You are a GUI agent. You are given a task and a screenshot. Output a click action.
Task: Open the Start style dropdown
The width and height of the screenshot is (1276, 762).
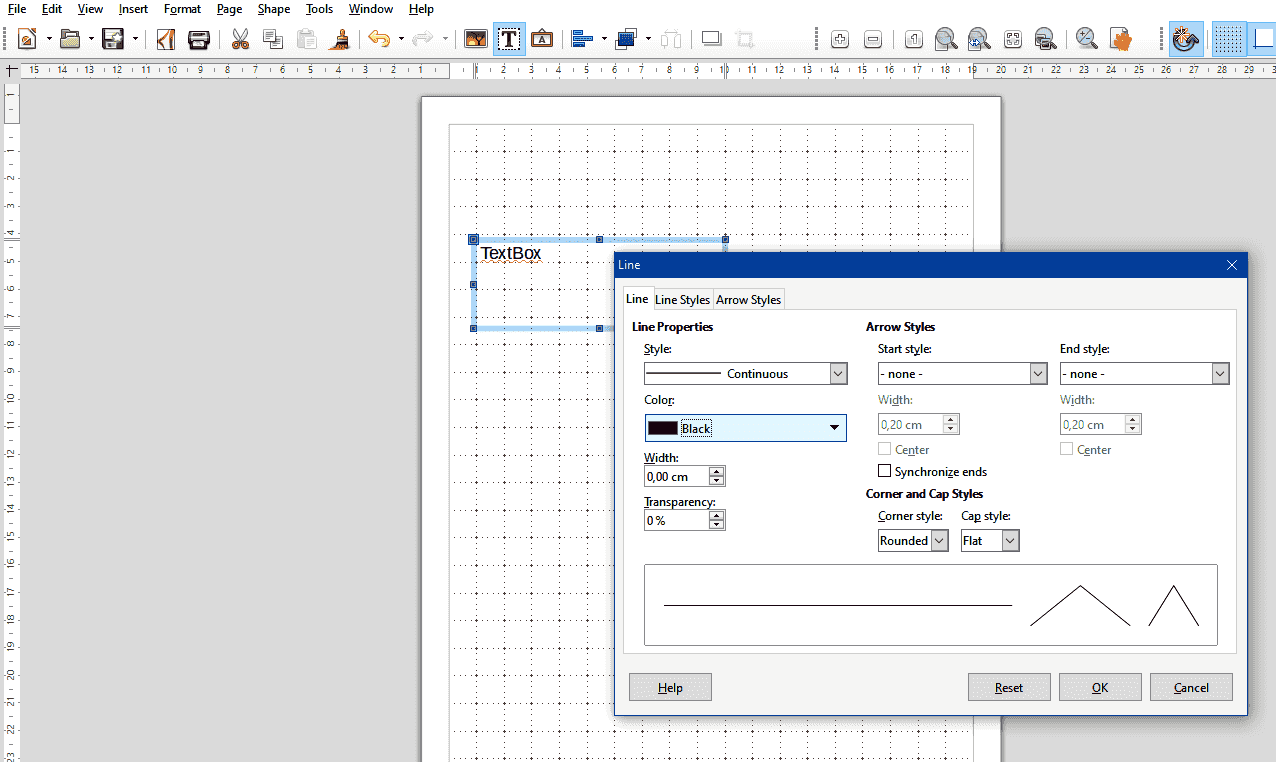tap(1038, 373)
